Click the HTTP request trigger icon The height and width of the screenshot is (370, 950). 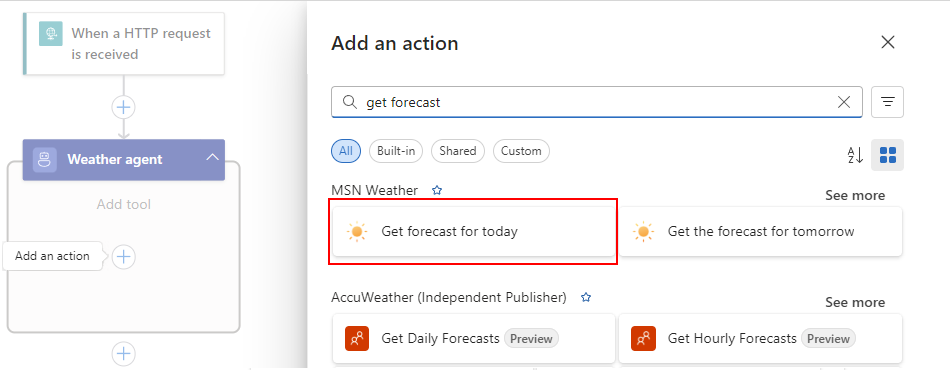pyautogui.click(x=51, y=34)
